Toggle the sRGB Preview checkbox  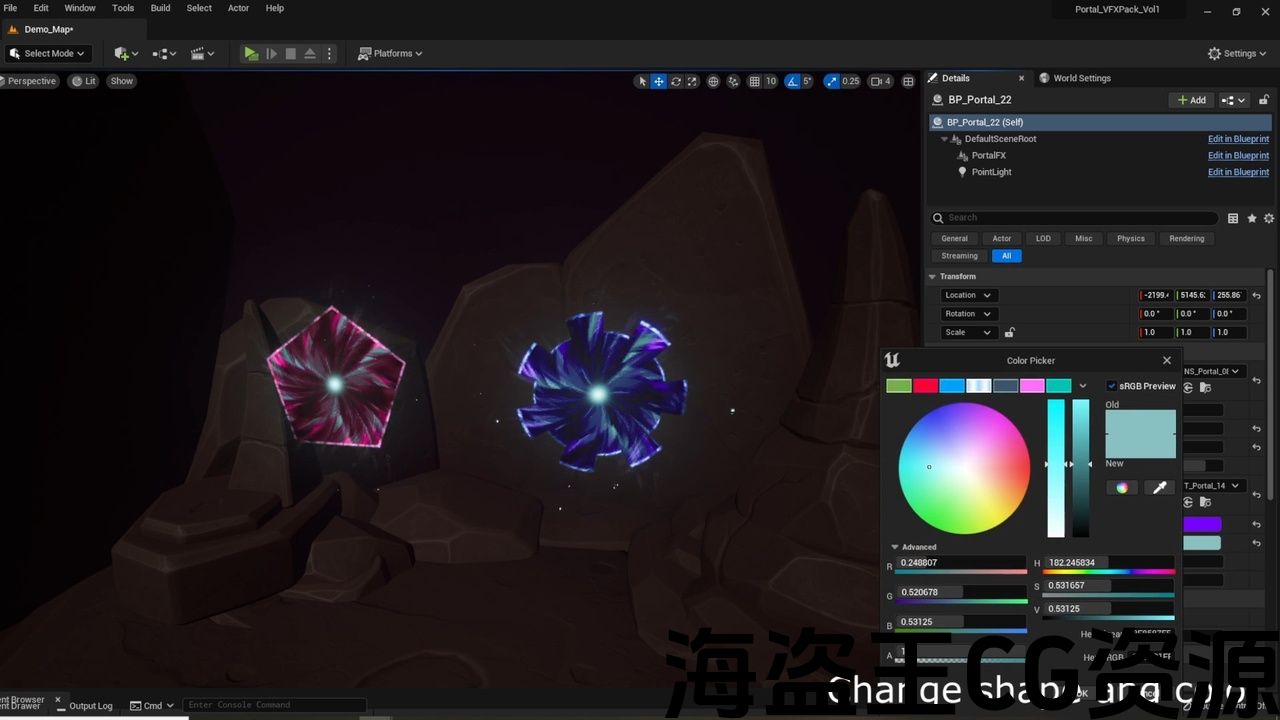click(x=1112, y=386)
